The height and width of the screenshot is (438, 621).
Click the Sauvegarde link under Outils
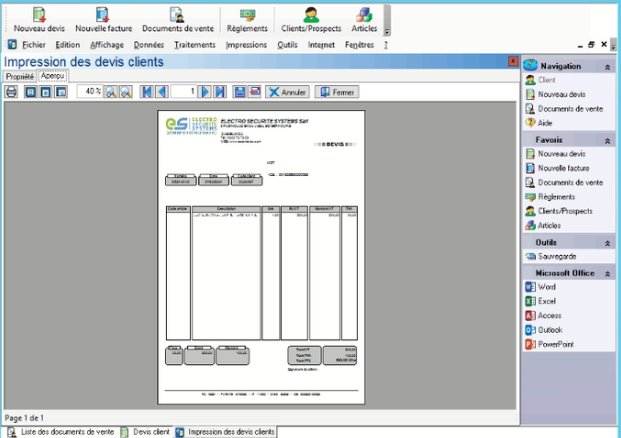pyautogui.click(x=557, y=256)
